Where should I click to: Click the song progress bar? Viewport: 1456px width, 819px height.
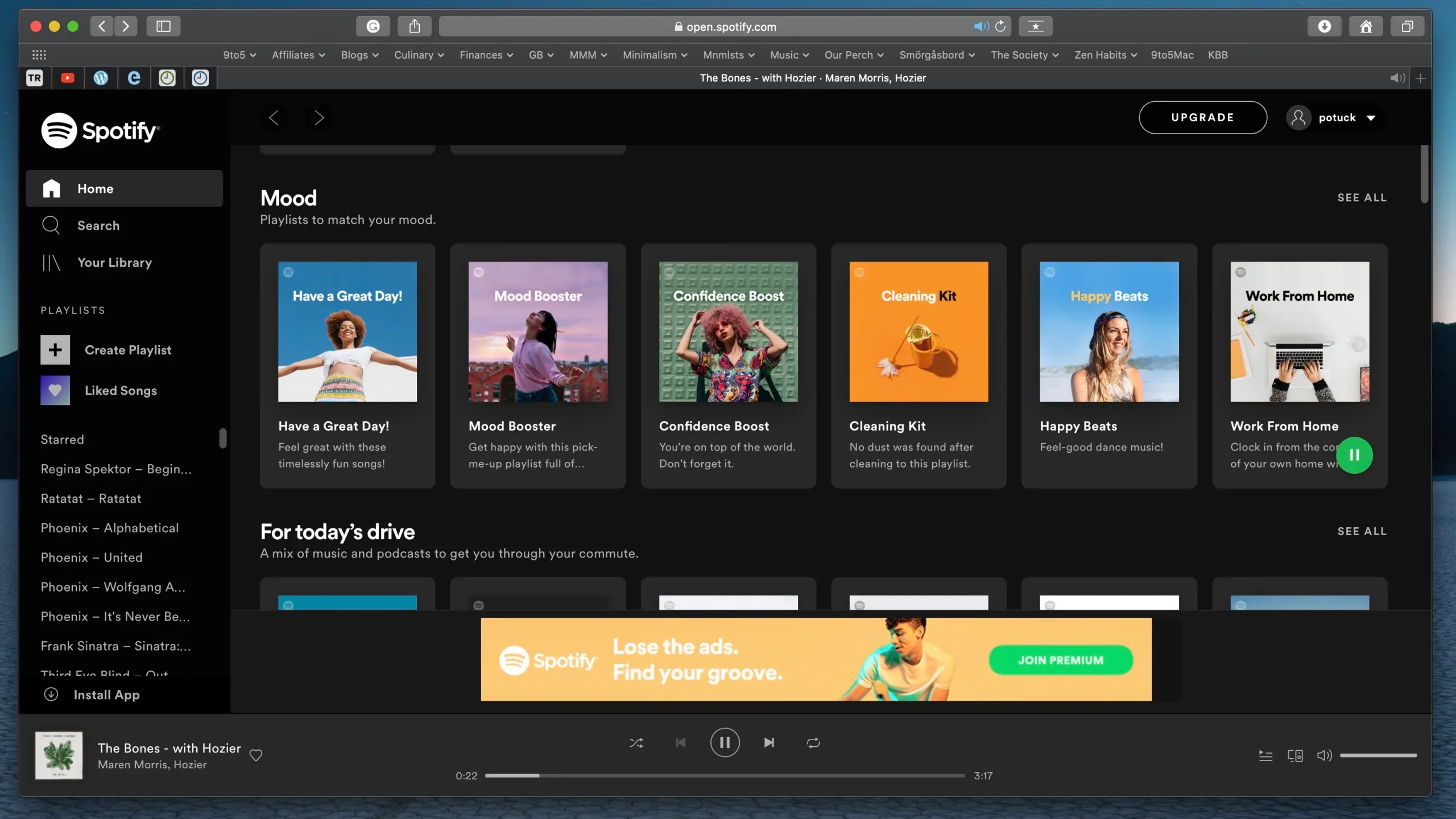pyautogui.click(x=725, y=775)
